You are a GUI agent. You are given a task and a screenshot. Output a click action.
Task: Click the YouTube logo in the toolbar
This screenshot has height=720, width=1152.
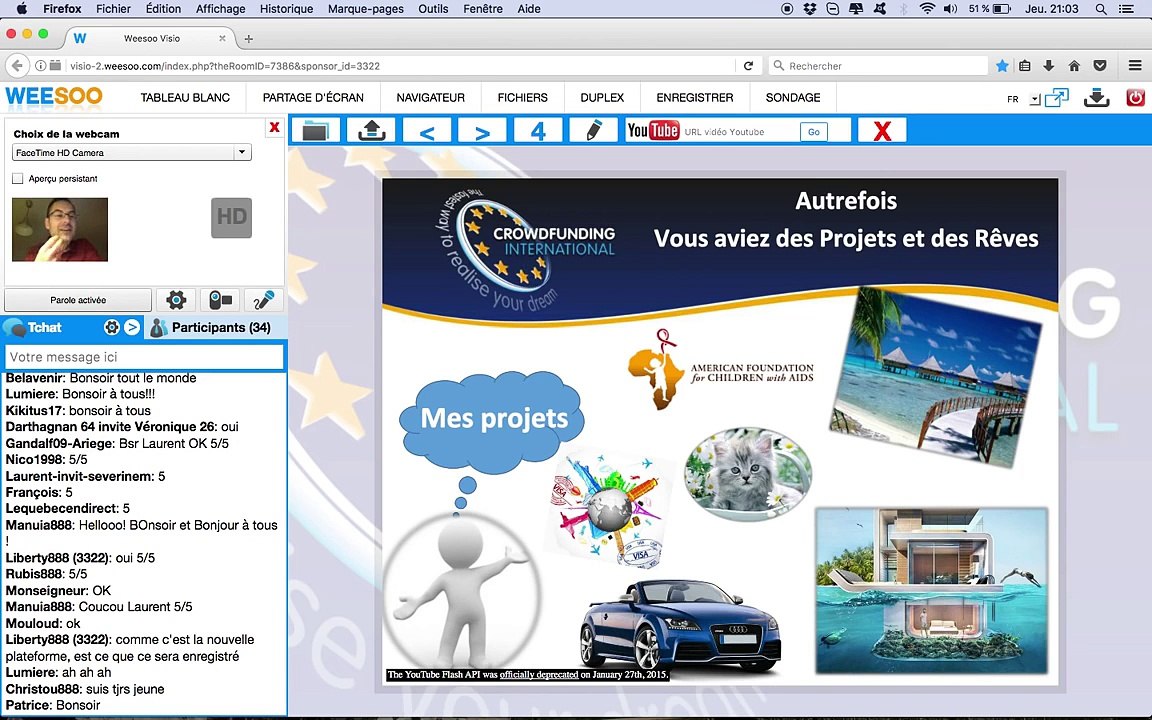(x=653, y=131)
